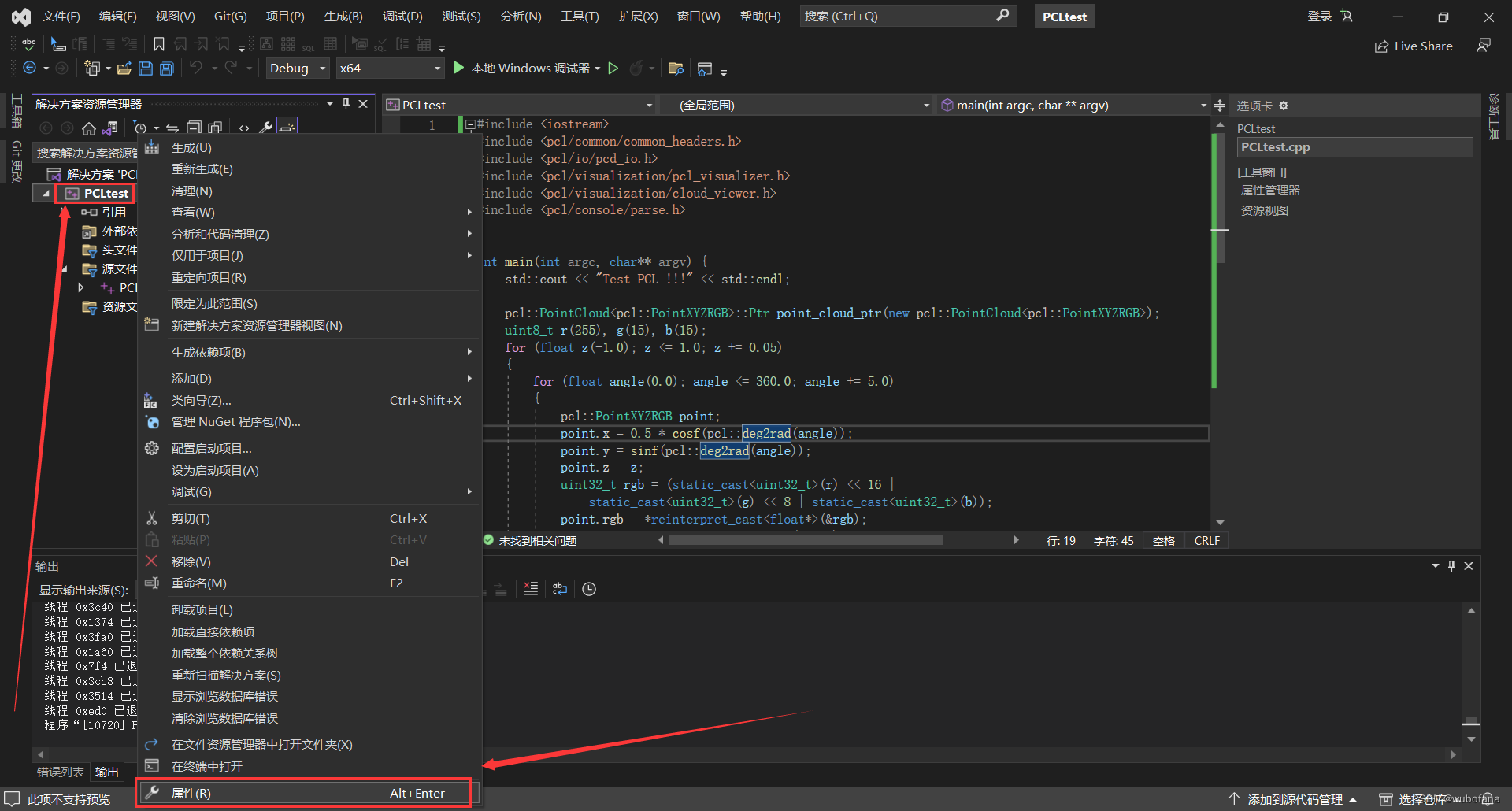Toggle Show All Files in Solution Explorer

coord(215,128)
